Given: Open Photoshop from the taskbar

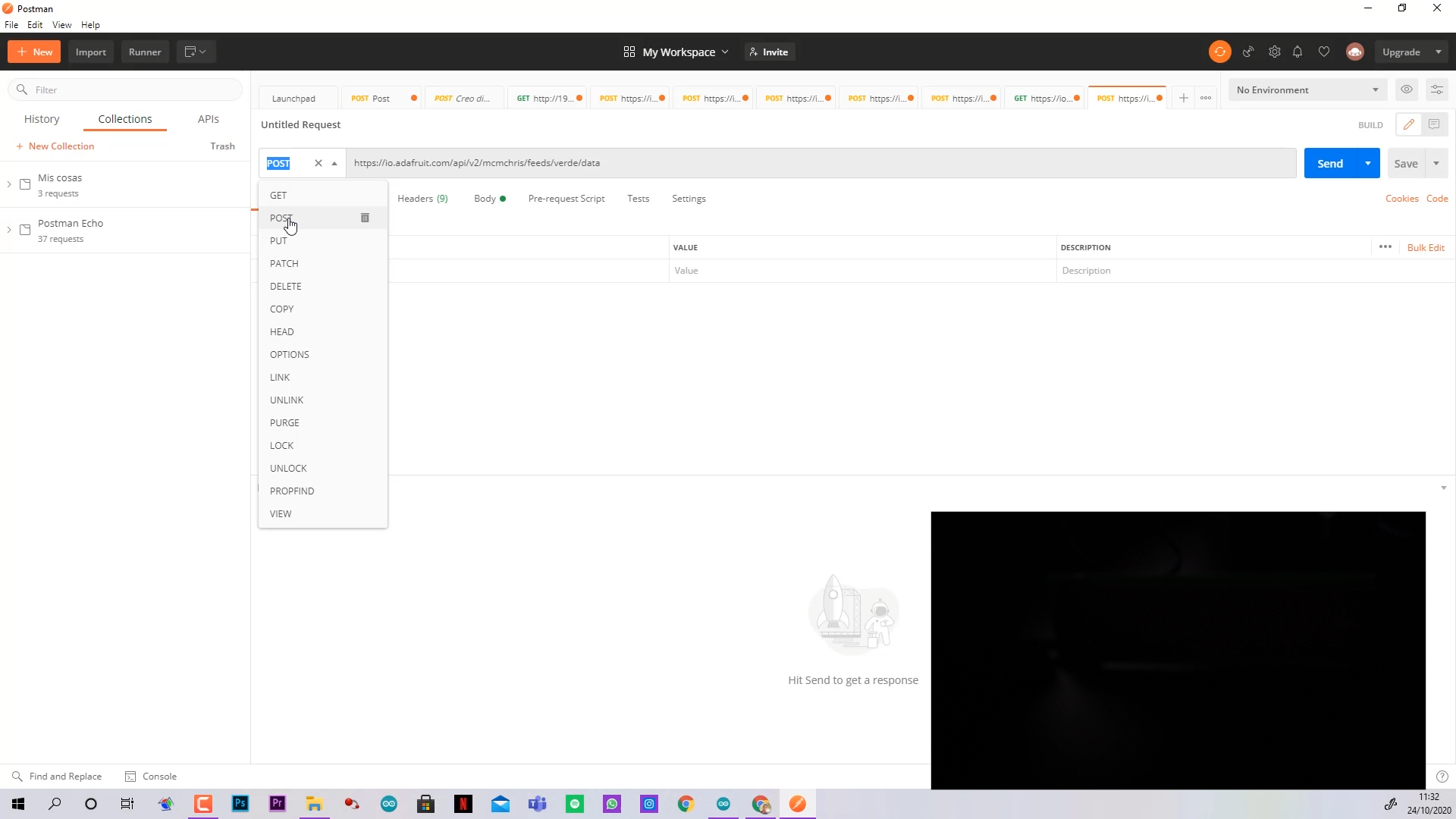Looking at the screenshot, I should coord(240,804).
